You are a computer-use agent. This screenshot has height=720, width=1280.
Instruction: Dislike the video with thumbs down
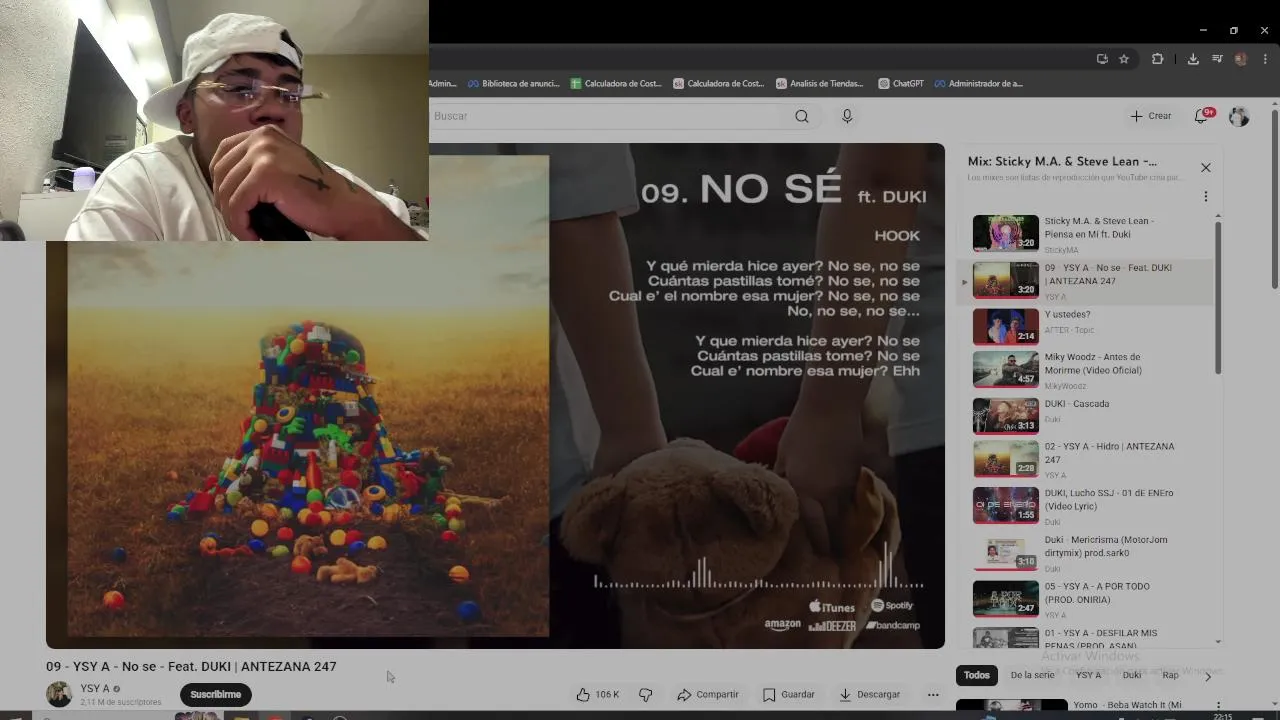(x=646, y=694)
